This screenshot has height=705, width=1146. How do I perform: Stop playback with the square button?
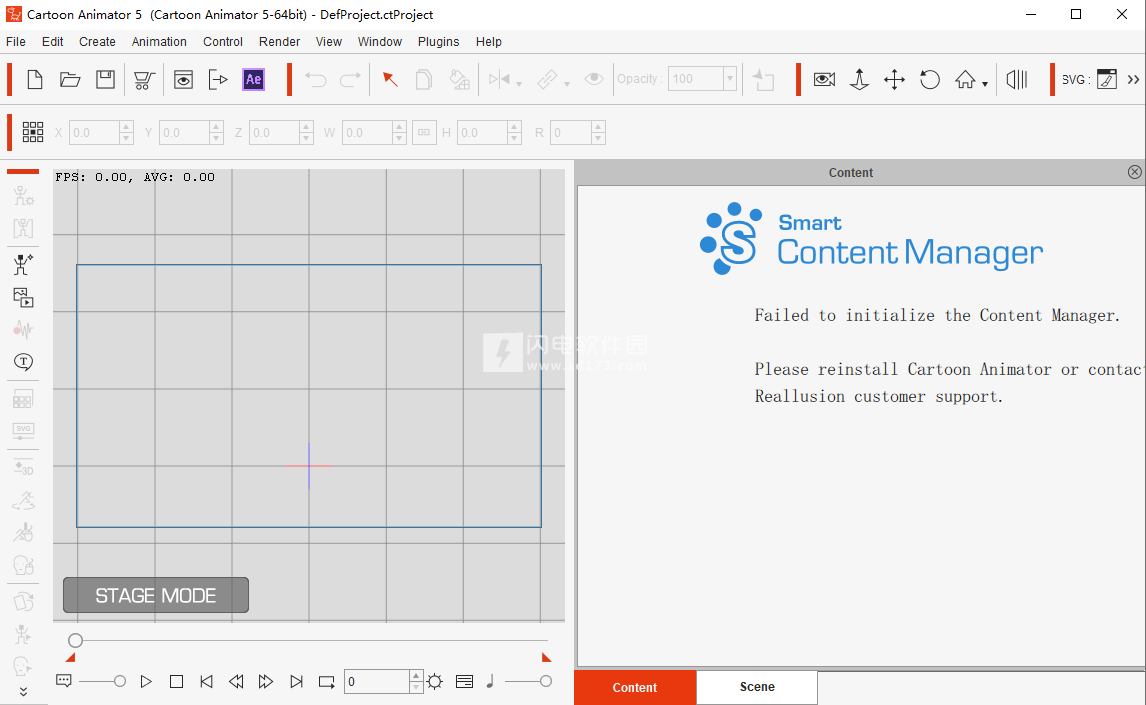pos(176,682)
